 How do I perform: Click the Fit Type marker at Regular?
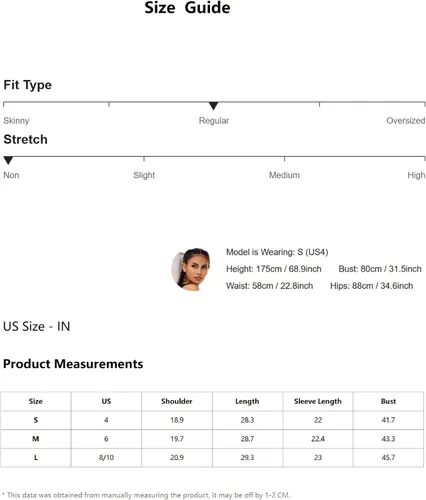click(x=213, y=106)
